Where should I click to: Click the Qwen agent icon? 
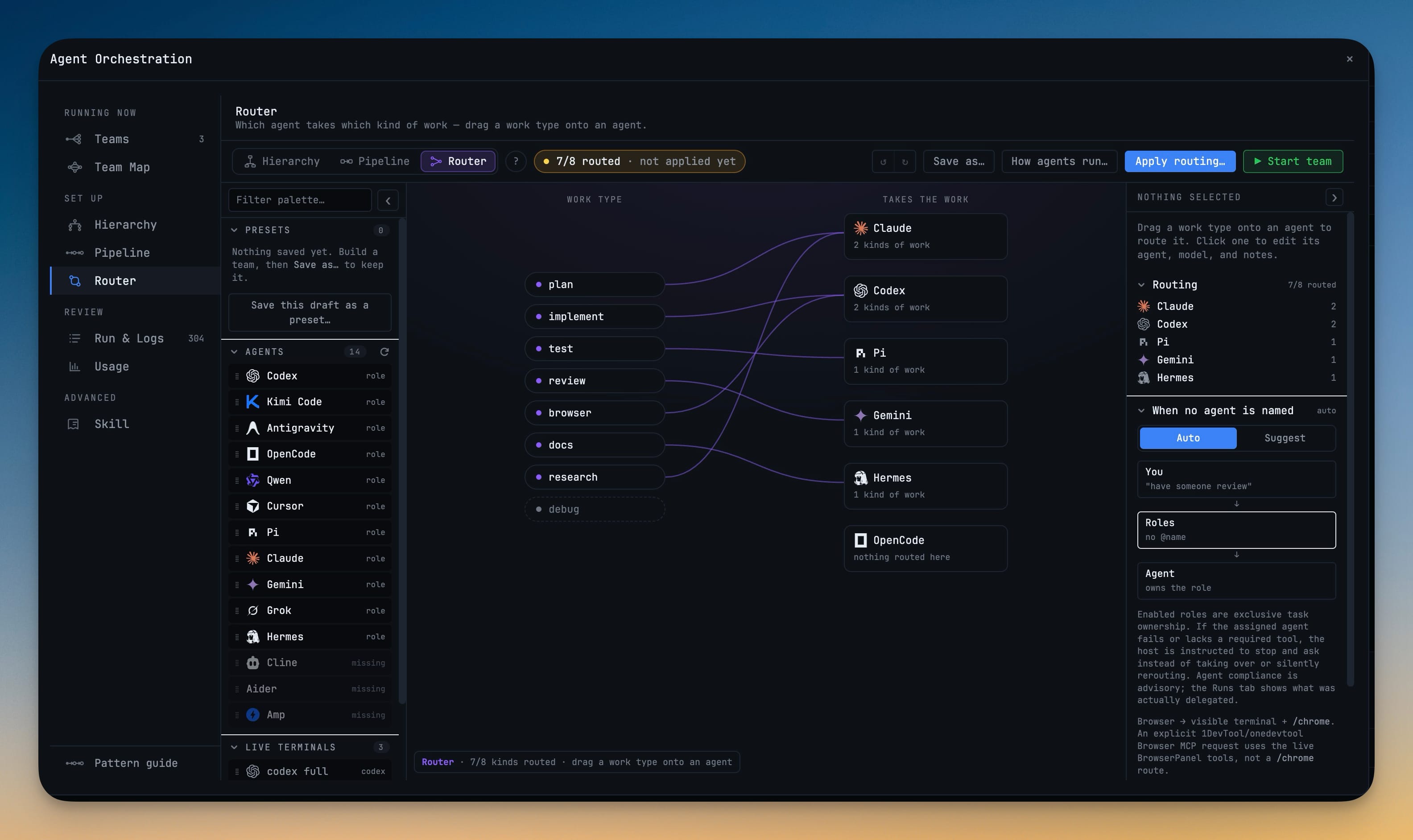pyautogui.click(x=252, y=480)
